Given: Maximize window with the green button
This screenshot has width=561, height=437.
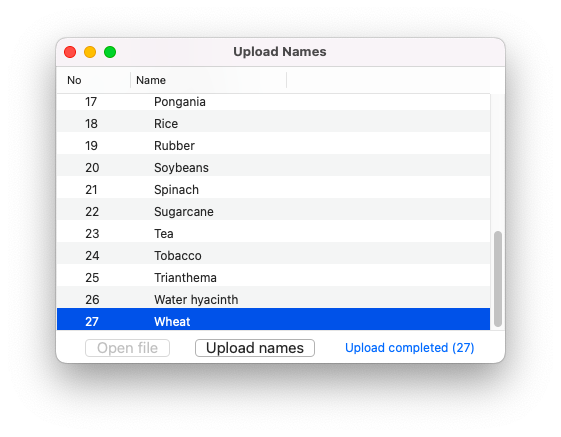Looking at the screenshot, I should point(110,52).
